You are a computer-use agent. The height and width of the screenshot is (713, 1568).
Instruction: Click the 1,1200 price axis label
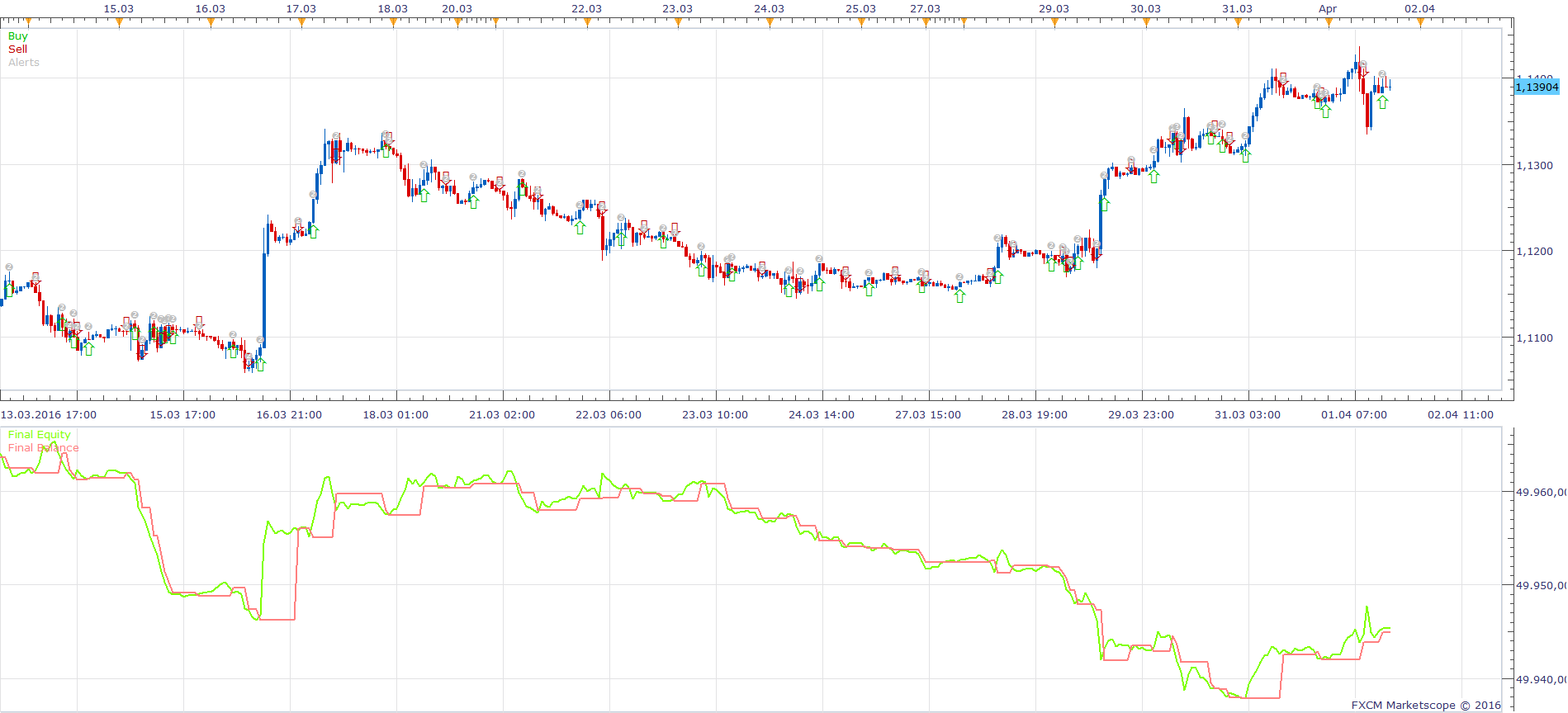[x=1534, y=252]
